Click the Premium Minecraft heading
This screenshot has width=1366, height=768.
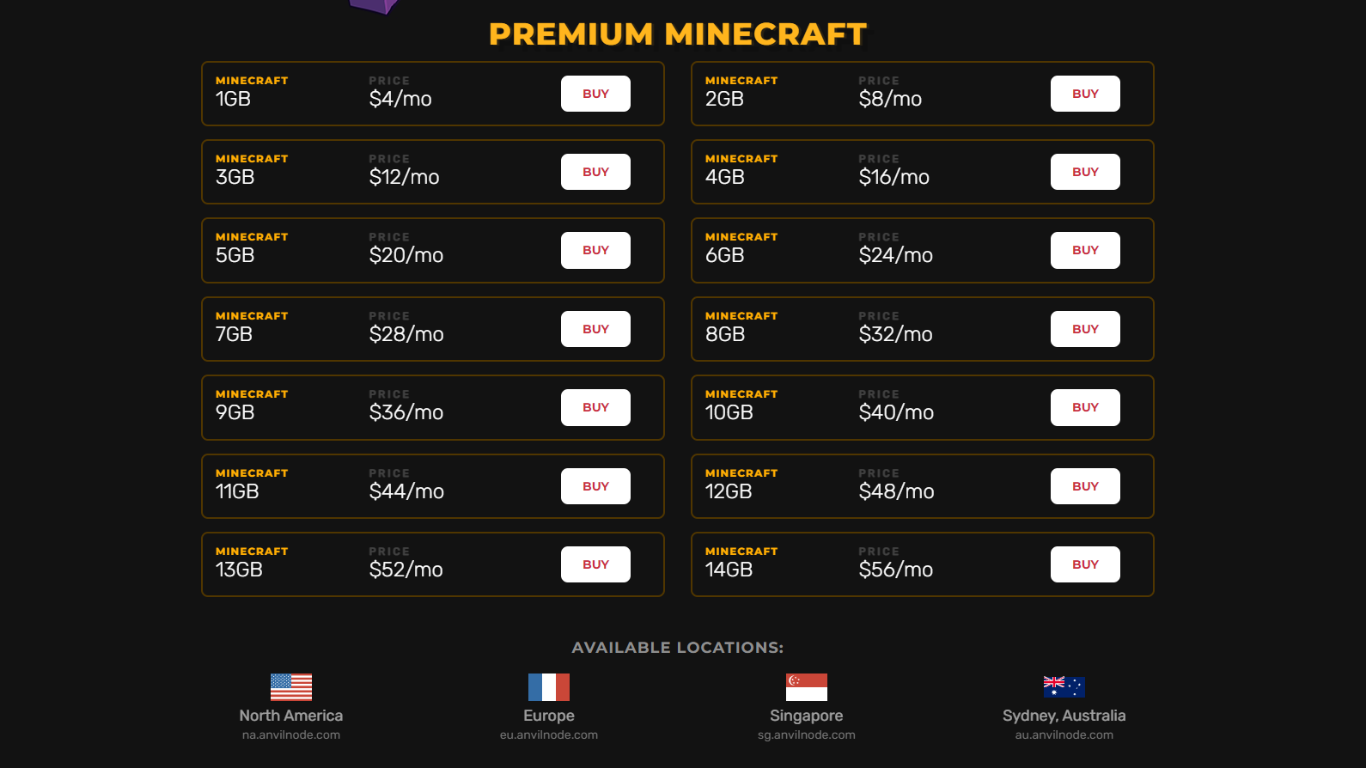[x=678, y=34]
